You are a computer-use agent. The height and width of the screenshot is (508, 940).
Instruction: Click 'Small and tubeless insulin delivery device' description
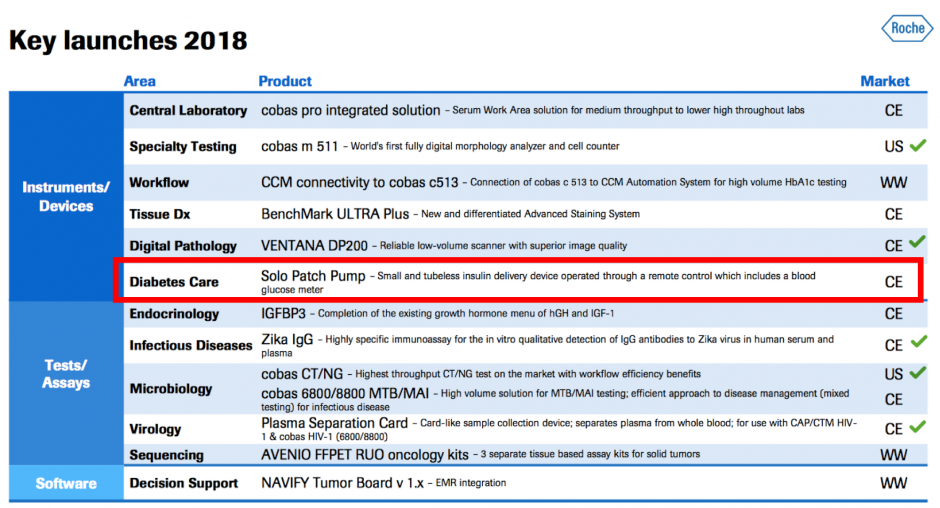(538, 282)
